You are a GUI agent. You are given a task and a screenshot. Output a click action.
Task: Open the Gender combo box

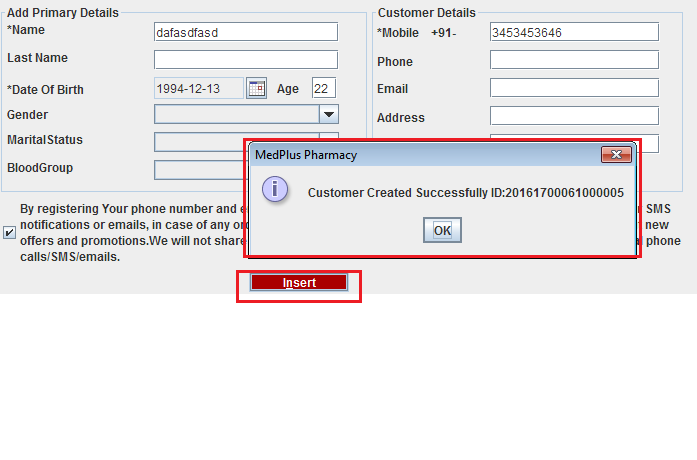[x=246, y=114]
